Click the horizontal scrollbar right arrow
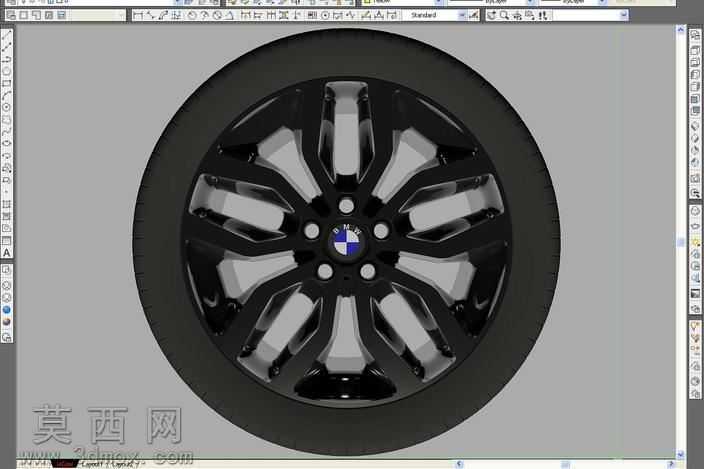 coord(671,464)
